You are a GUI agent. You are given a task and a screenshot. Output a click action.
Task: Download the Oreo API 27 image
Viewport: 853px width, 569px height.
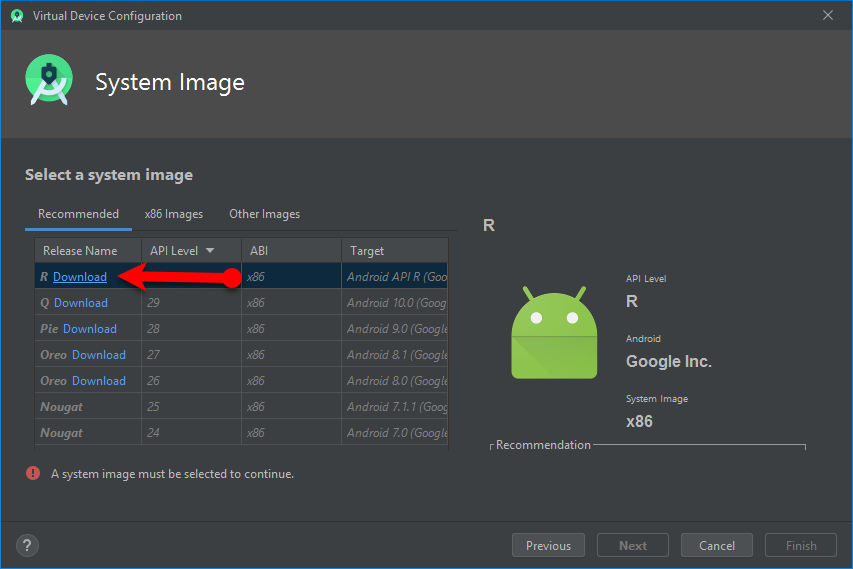point(99,355)
